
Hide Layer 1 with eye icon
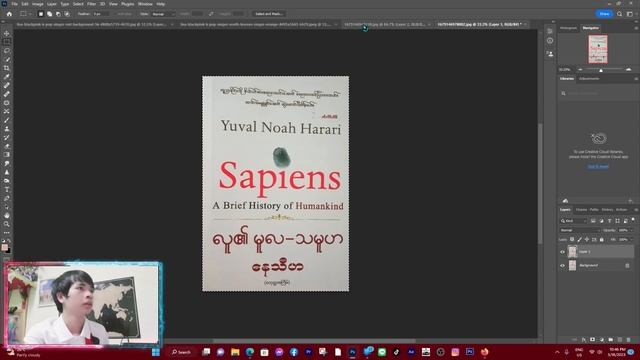[x=562, y=252]
